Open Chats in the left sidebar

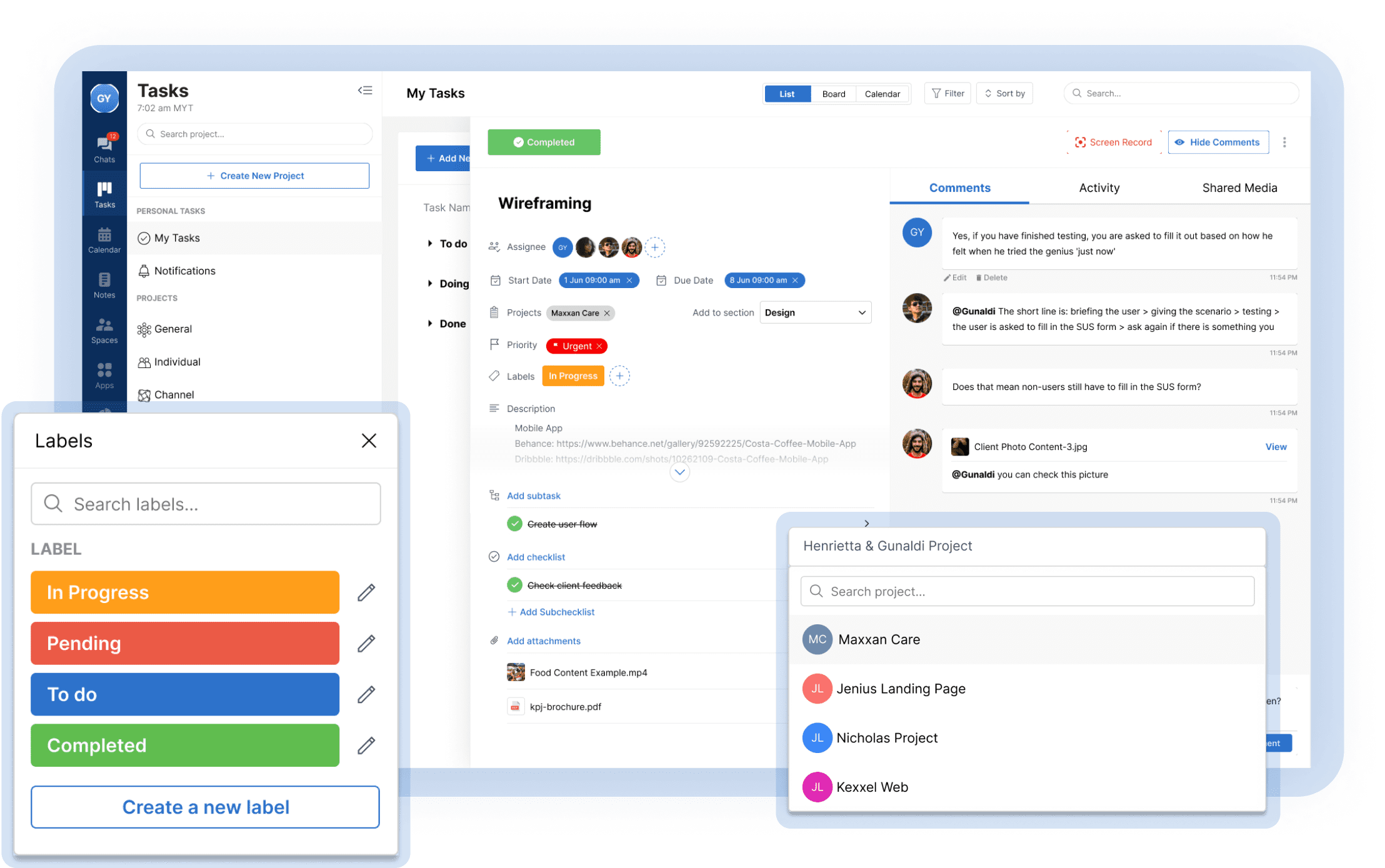[x=104, y=149]
